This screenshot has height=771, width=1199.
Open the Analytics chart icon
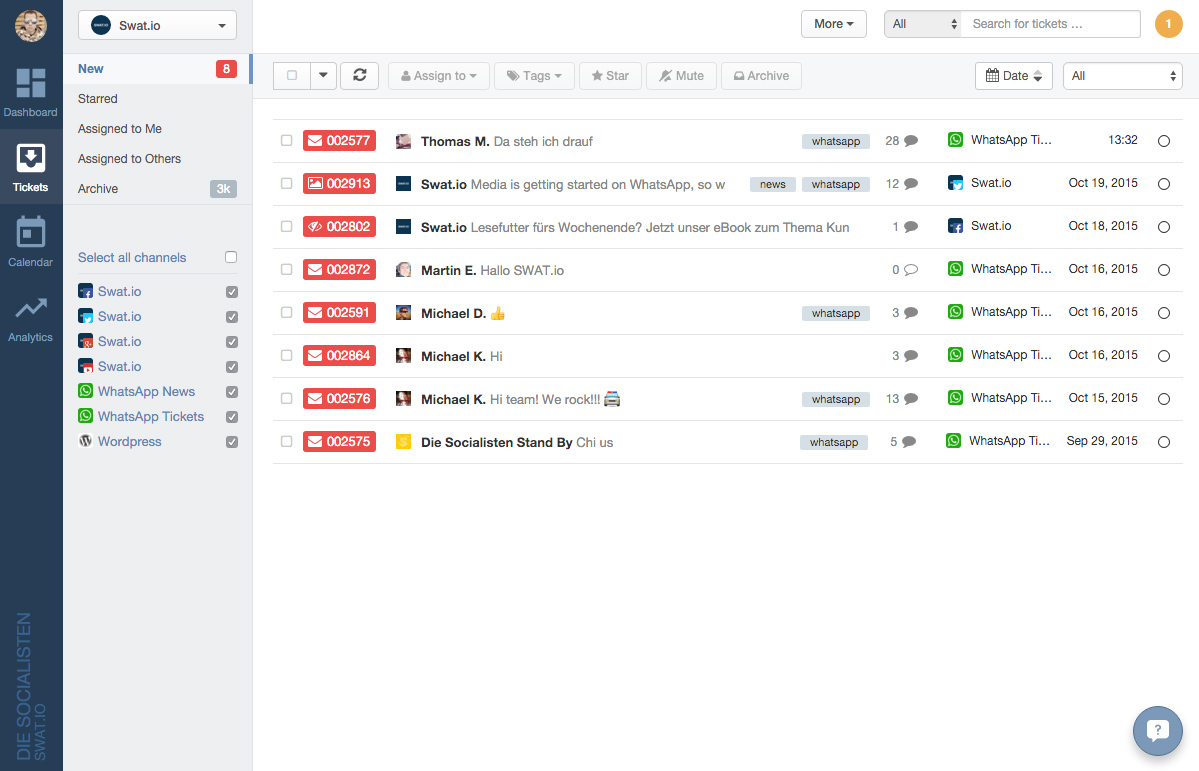tap(31, 310)
